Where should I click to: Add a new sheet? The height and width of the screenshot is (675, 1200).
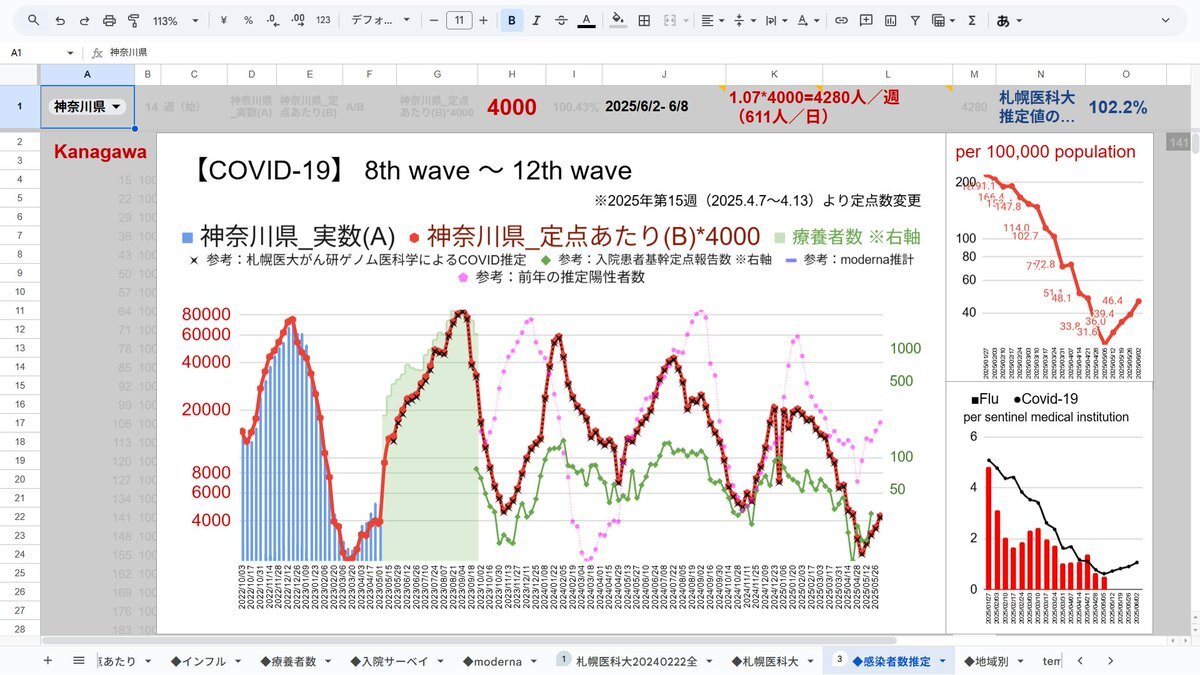coord(47,661)
